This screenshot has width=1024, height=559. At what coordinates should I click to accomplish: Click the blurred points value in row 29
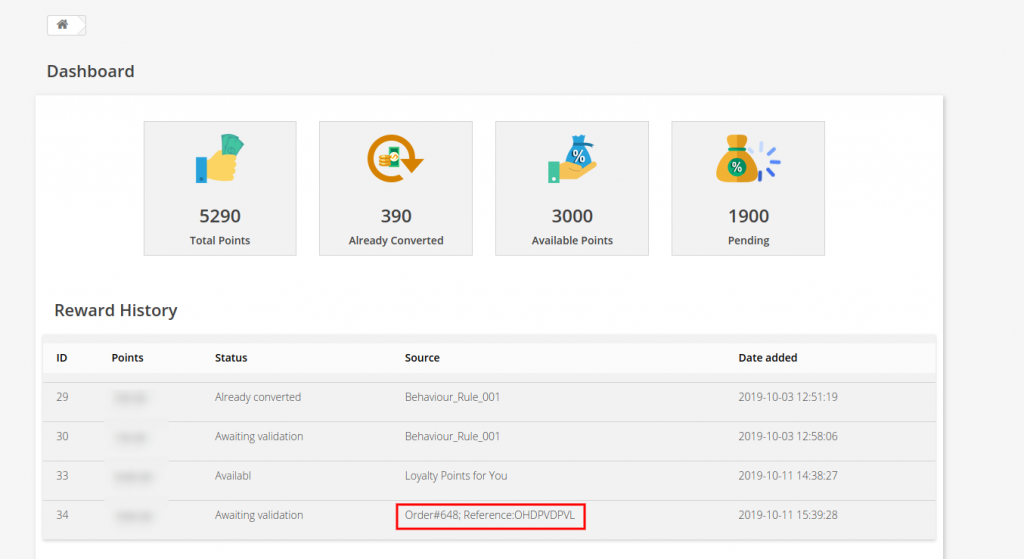(130, 398)
